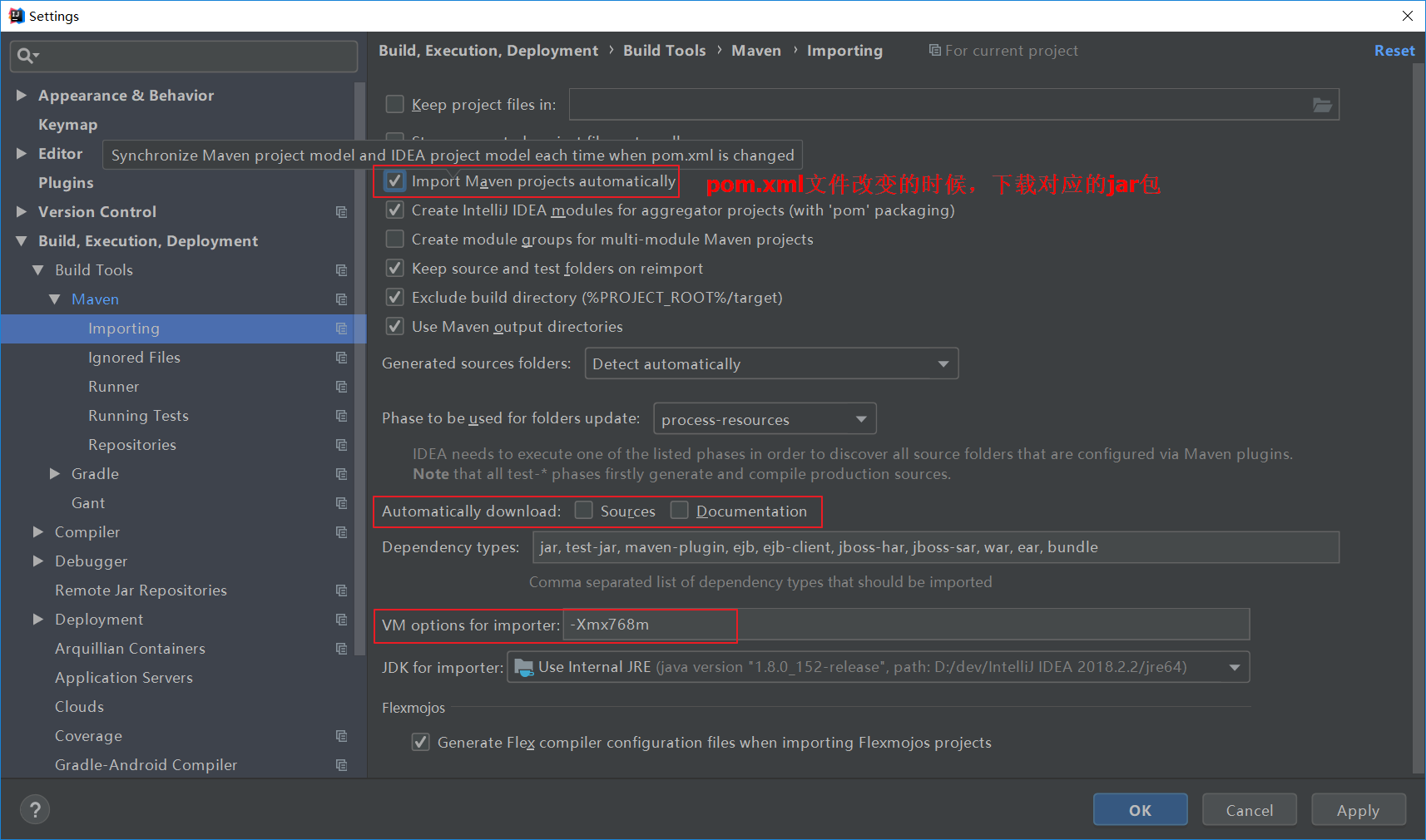
Task: Toggle Use Maven output directories checkbox
Action: pyautogui.click(x=395, y=326)
